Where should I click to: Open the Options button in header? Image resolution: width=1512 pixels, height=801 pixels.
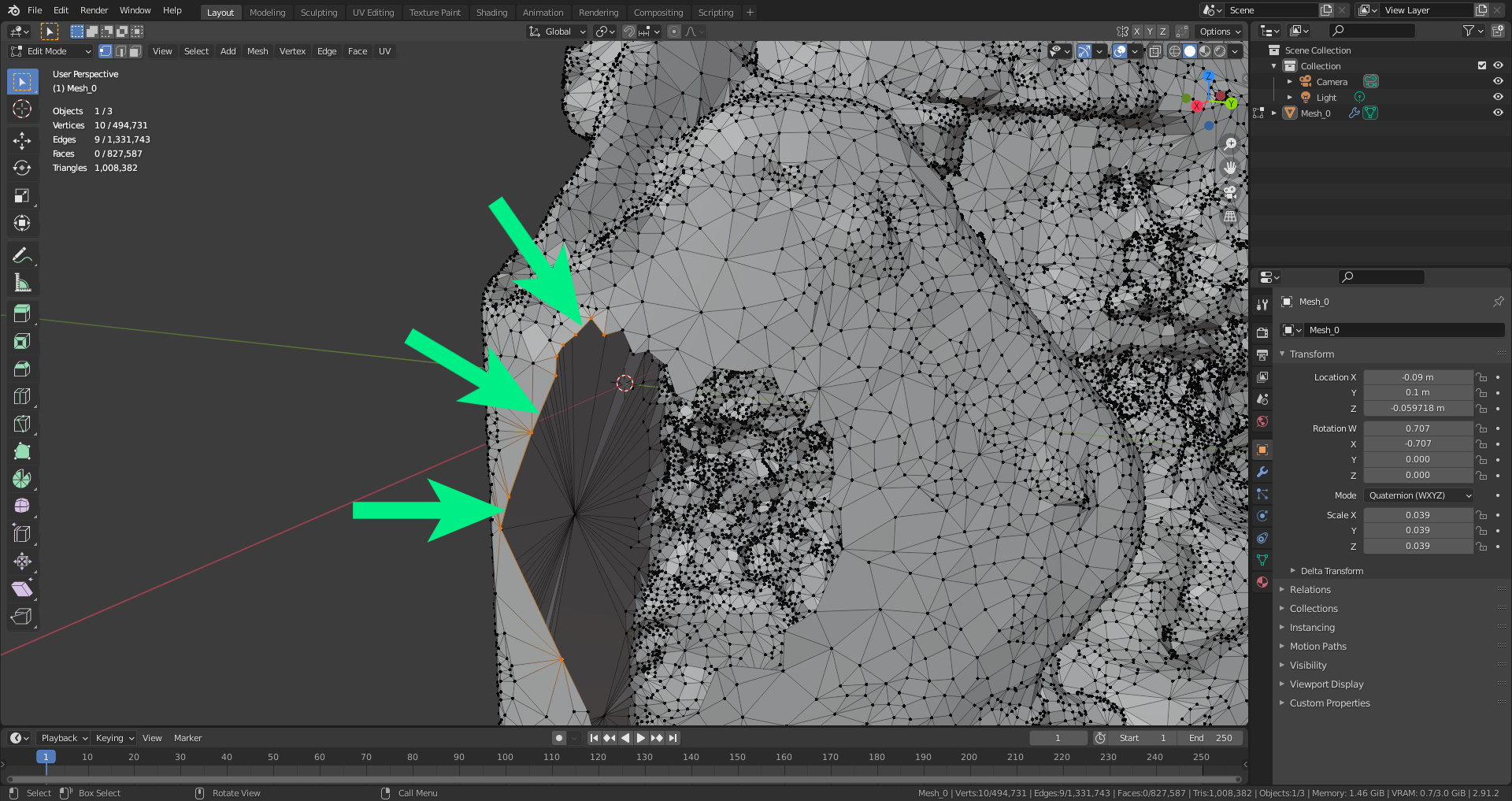[1220, 32]
